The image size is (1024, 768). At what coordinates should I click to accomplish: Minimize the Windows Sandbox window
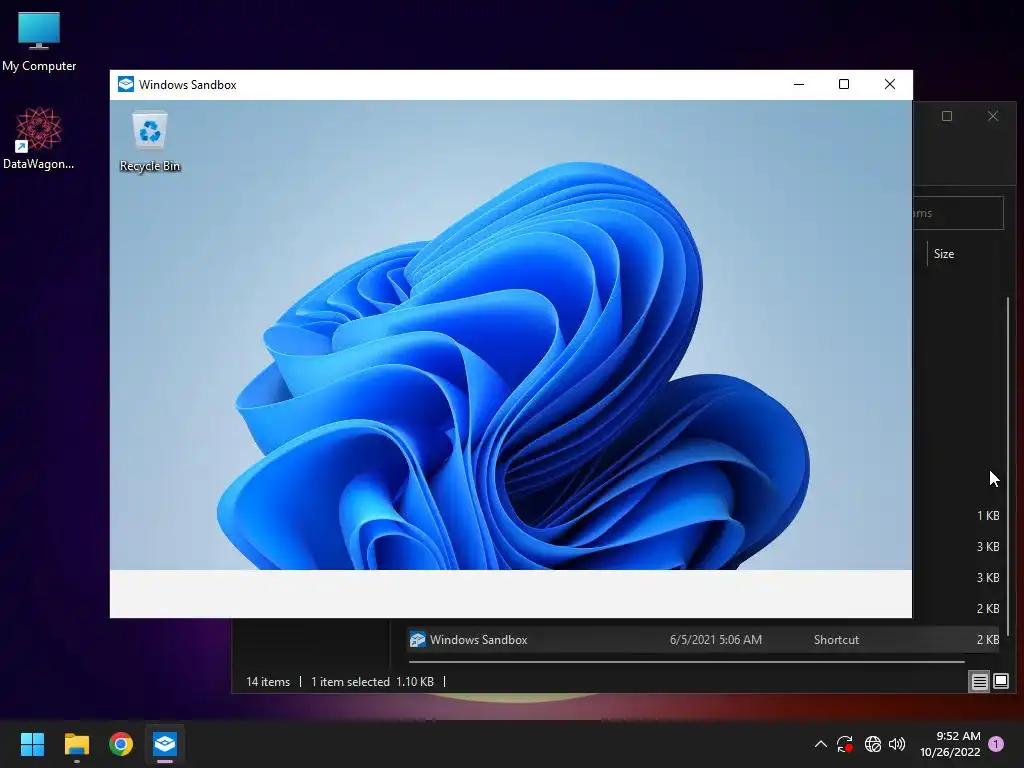coord(799,84)
